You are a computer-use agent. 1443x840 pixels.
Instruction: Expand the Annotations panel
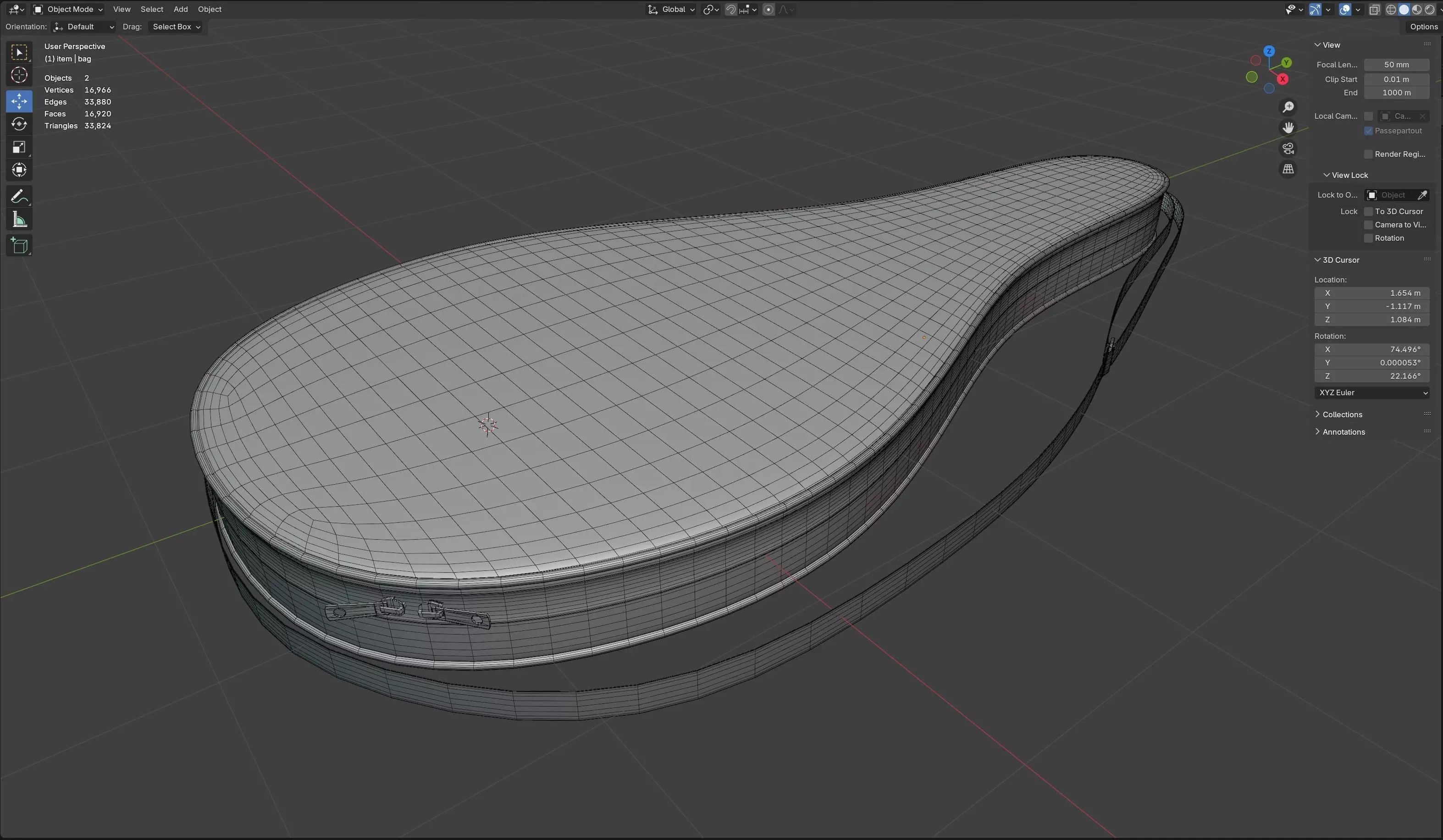1339,432
